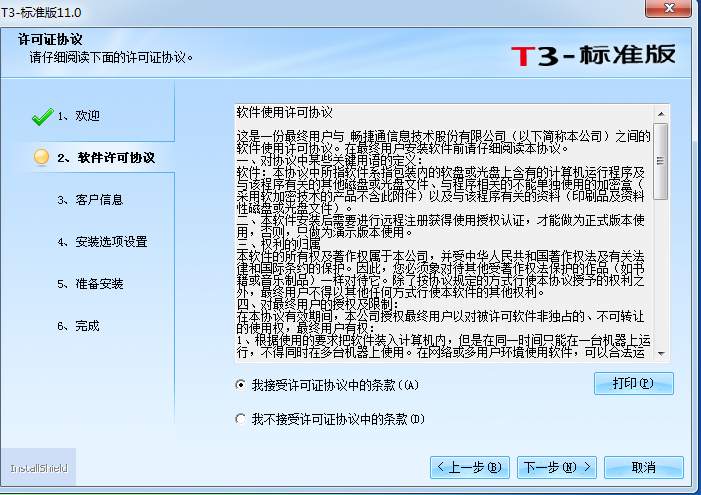Go back with 上一步(B) button
The width and height of the screenshot is (701, 495).
(469, 467)
